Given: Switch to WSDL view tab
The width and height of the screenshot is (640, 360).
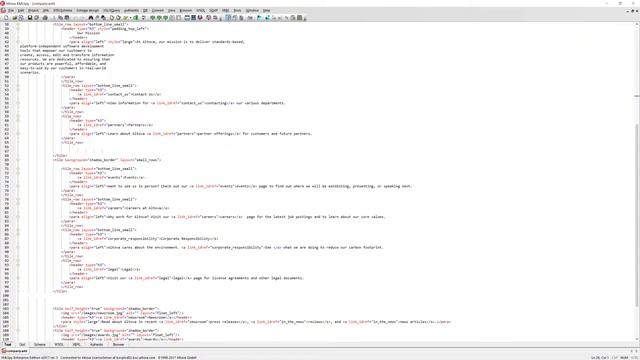Looking at the screenshot, I should (59, 344).
